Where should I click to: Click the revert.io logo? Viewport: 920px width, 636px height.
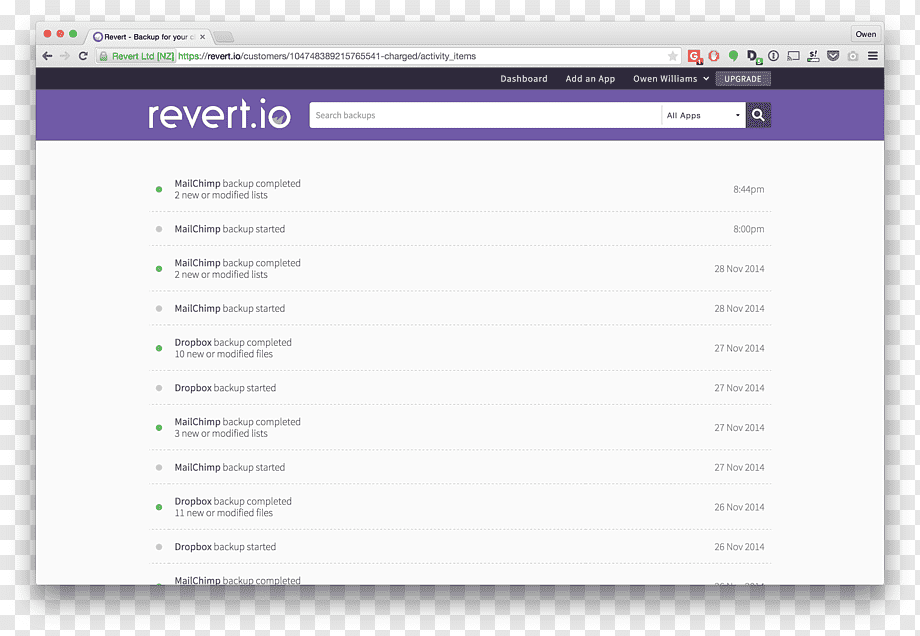(x=219, y=114)
